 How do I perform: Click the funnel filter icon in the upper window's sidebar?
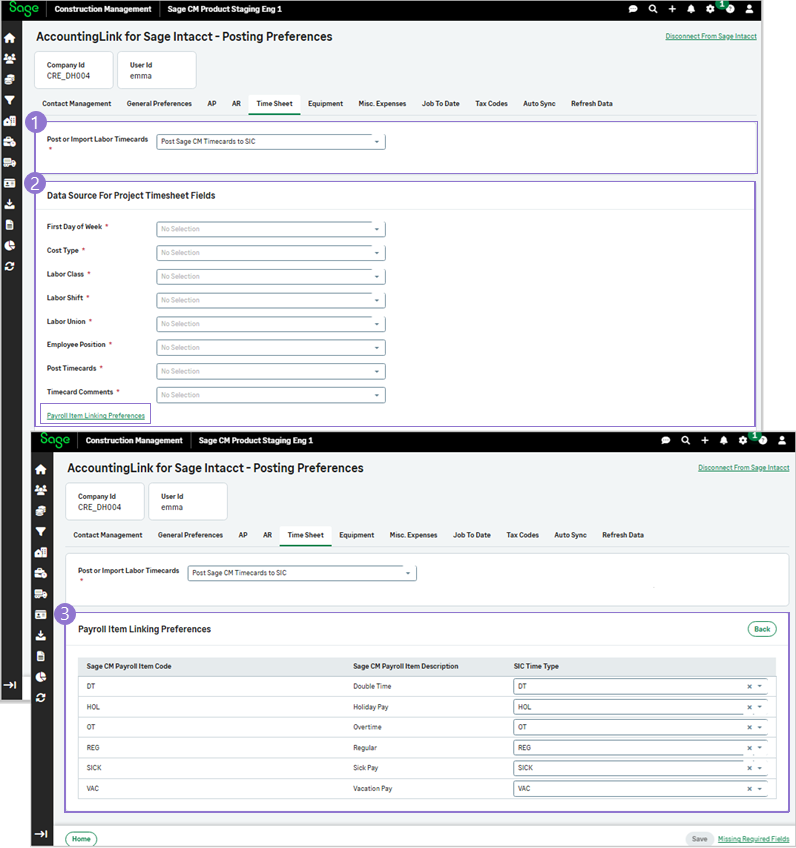pos(10,100)
